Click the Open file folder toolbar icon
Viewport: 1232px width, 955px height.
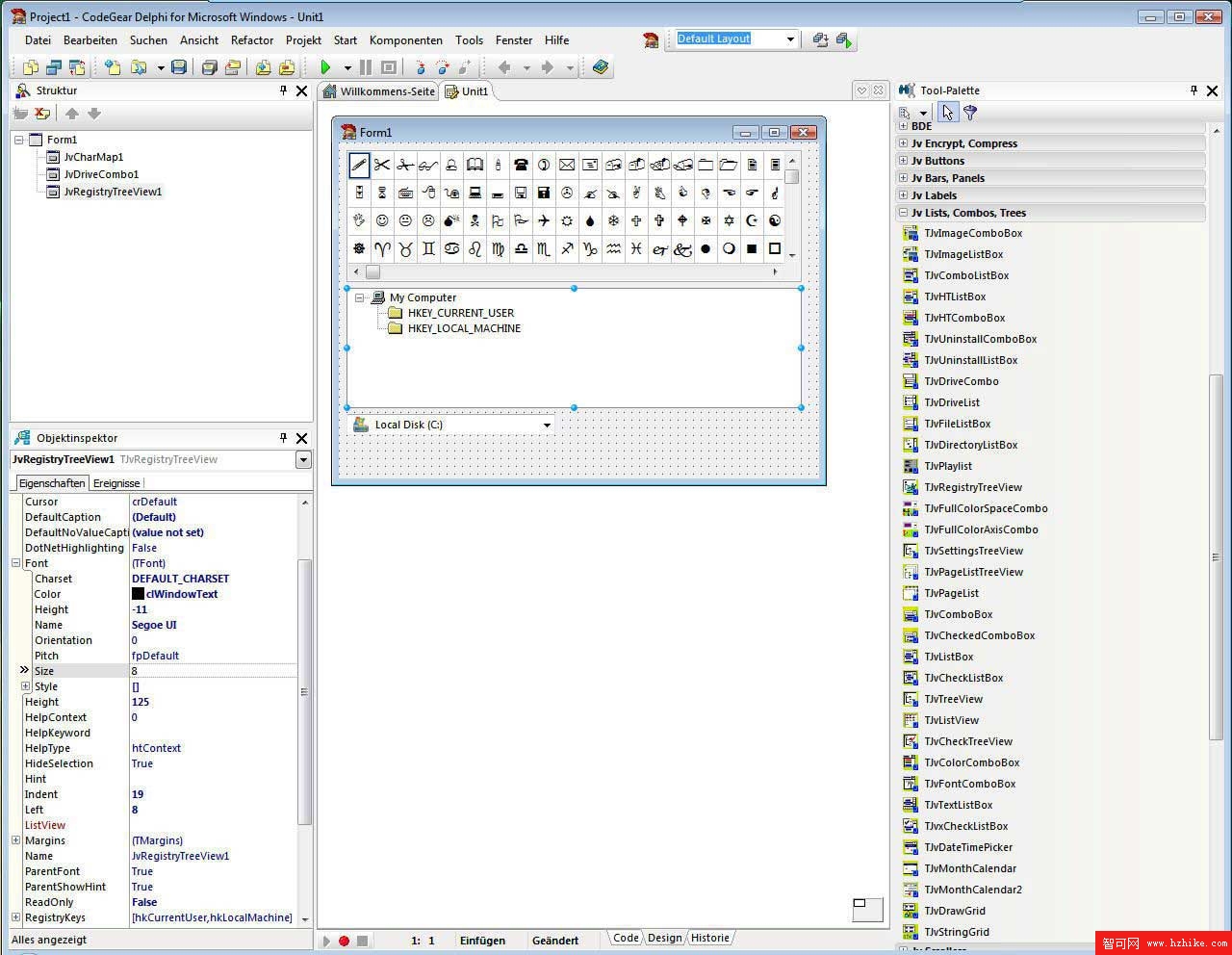coord(140,67)
